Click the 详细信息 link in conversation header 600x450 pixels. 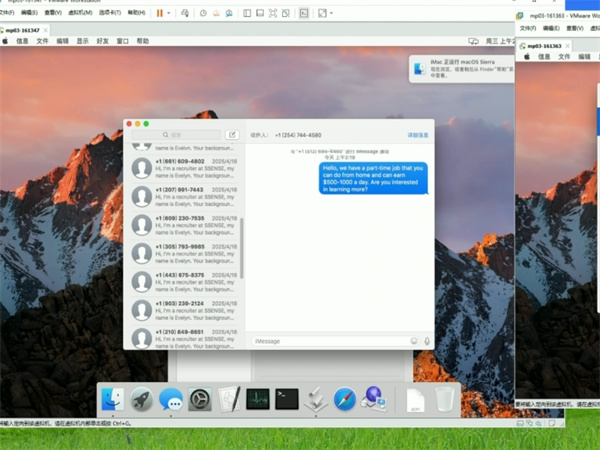click(418, 134)
